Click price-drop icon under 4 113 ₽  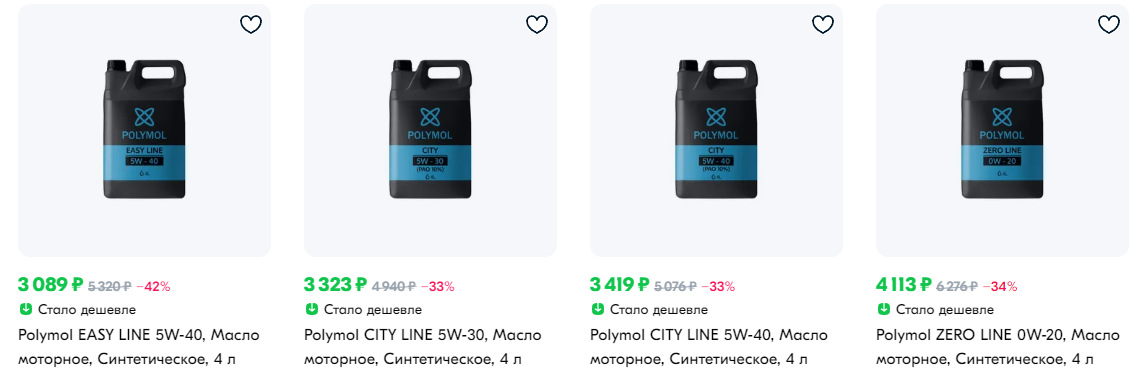883,310
